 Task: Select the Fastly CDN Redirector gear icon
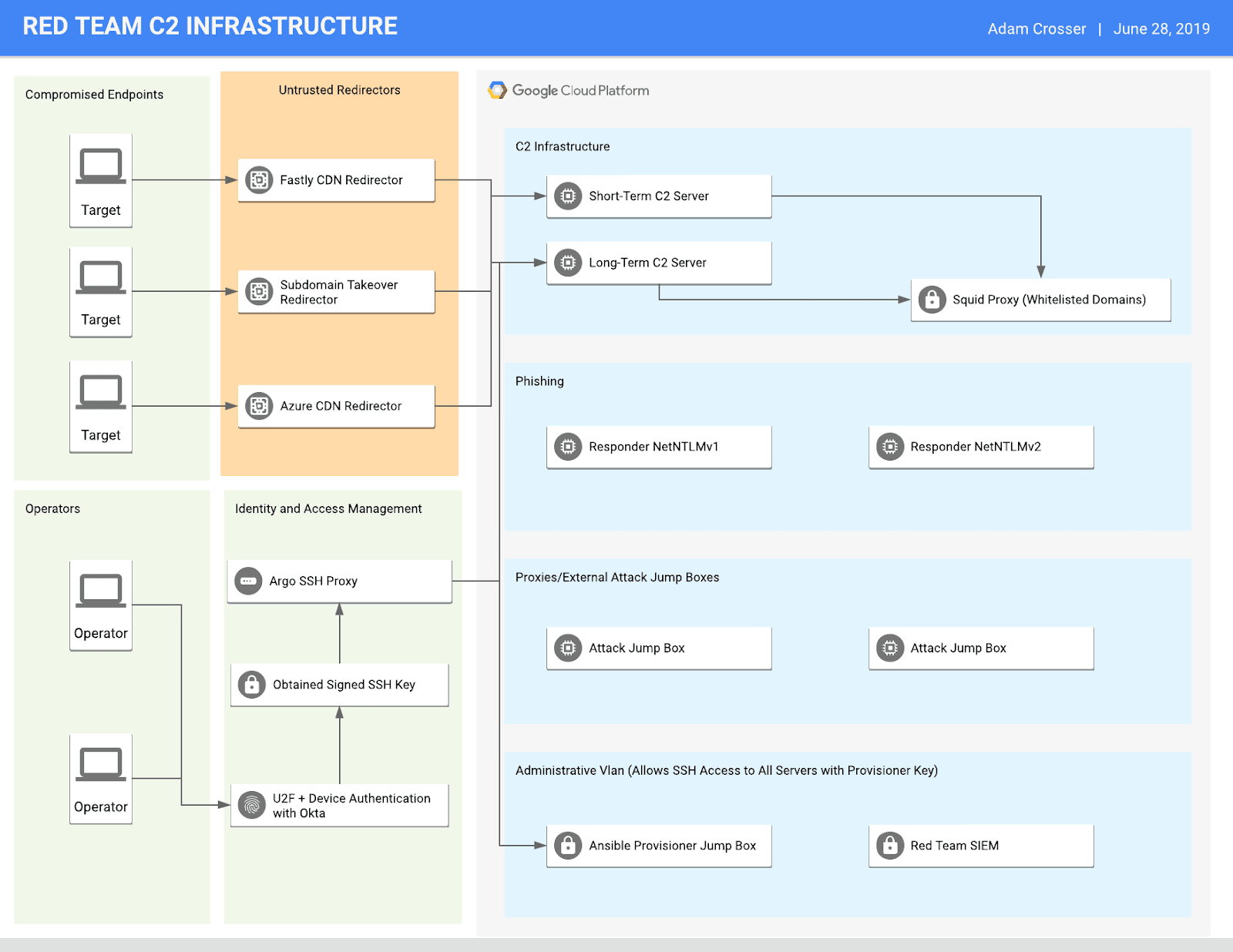click(260, 179)
